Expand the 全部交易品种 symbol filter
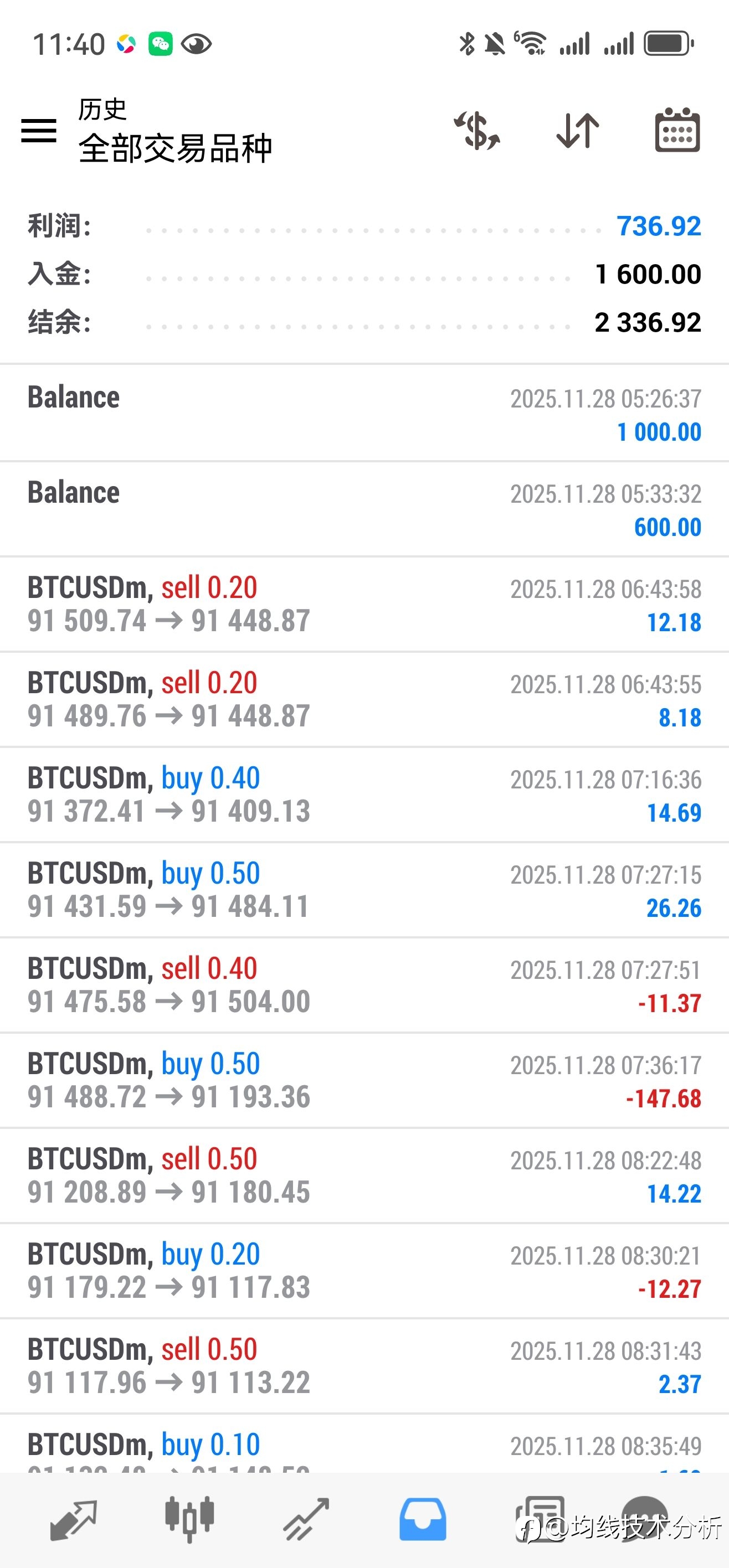The width and height of the screenshot is (729, 1568). [x=175, y=148]
